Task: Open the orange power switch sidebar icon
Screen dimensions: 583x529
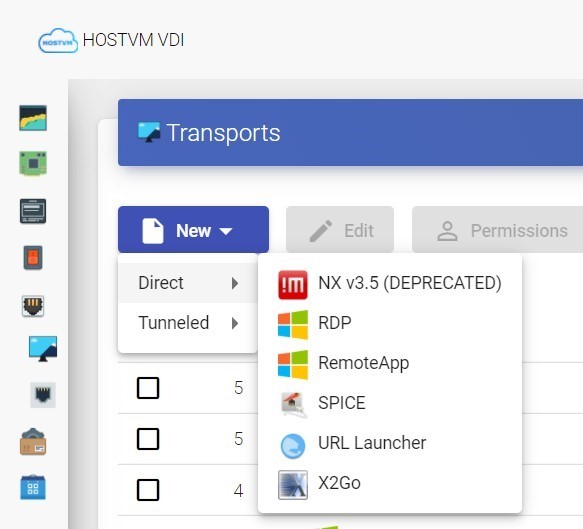Action: coord(33,258)
